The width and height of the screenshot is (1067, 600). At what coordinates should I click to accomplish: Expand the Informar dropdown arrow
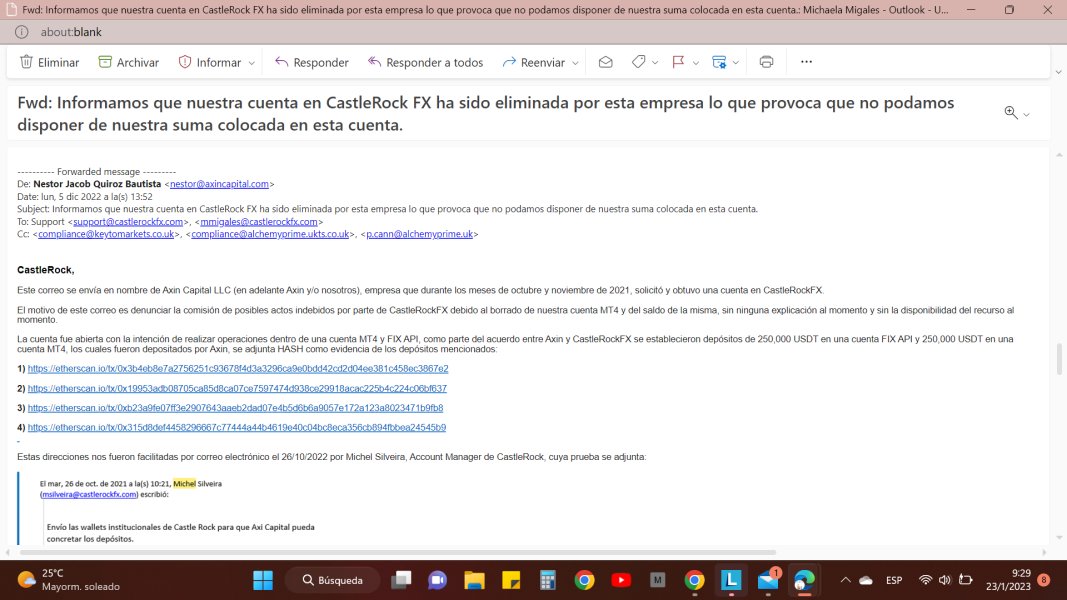(252, 63)
